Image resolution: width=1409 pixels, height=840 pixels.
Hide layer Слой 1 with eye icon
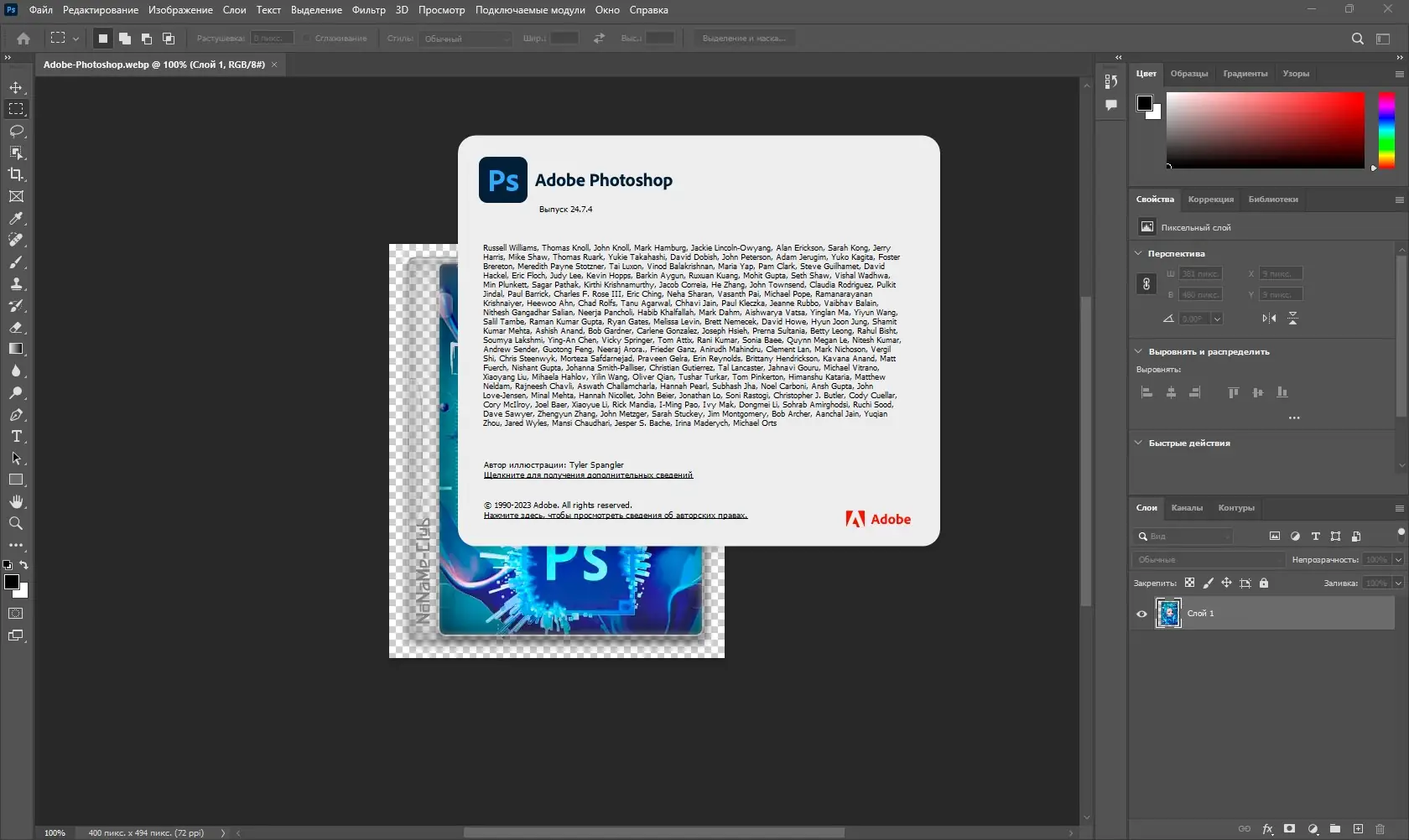click(1141, 614)
